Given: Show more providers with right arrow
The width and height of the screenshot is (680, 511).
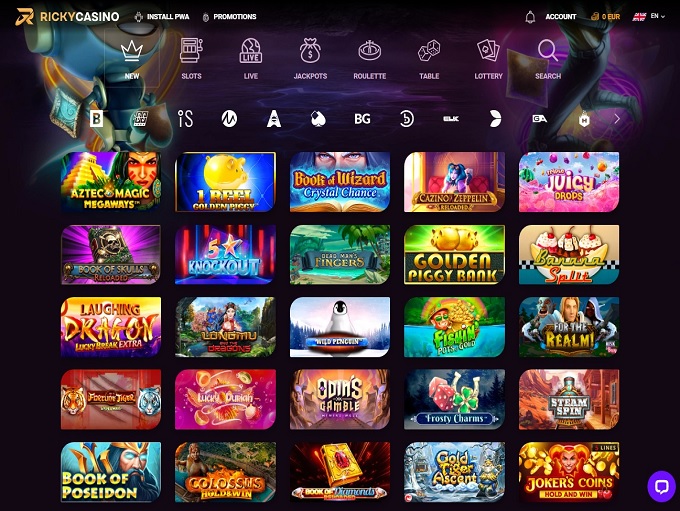Looking at the screenshot, I should point(617,119).
